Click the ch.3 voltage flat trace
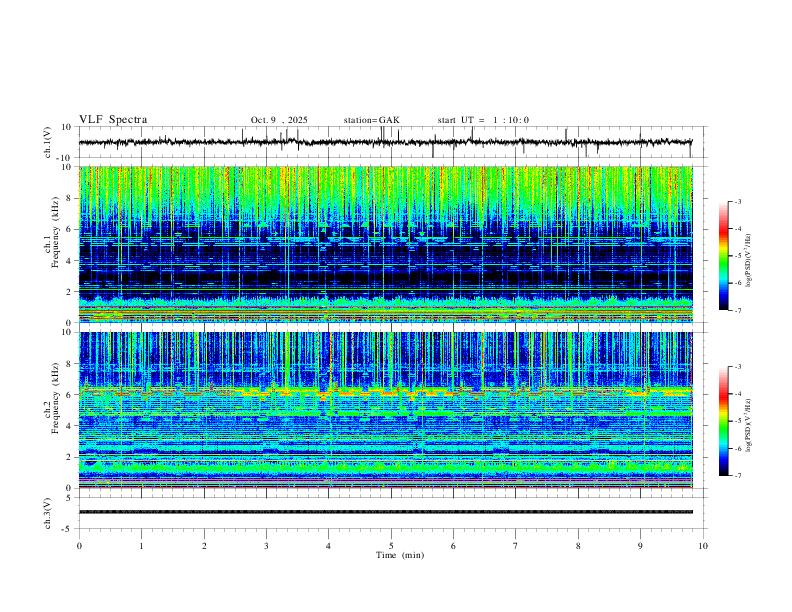 point(385,512)
